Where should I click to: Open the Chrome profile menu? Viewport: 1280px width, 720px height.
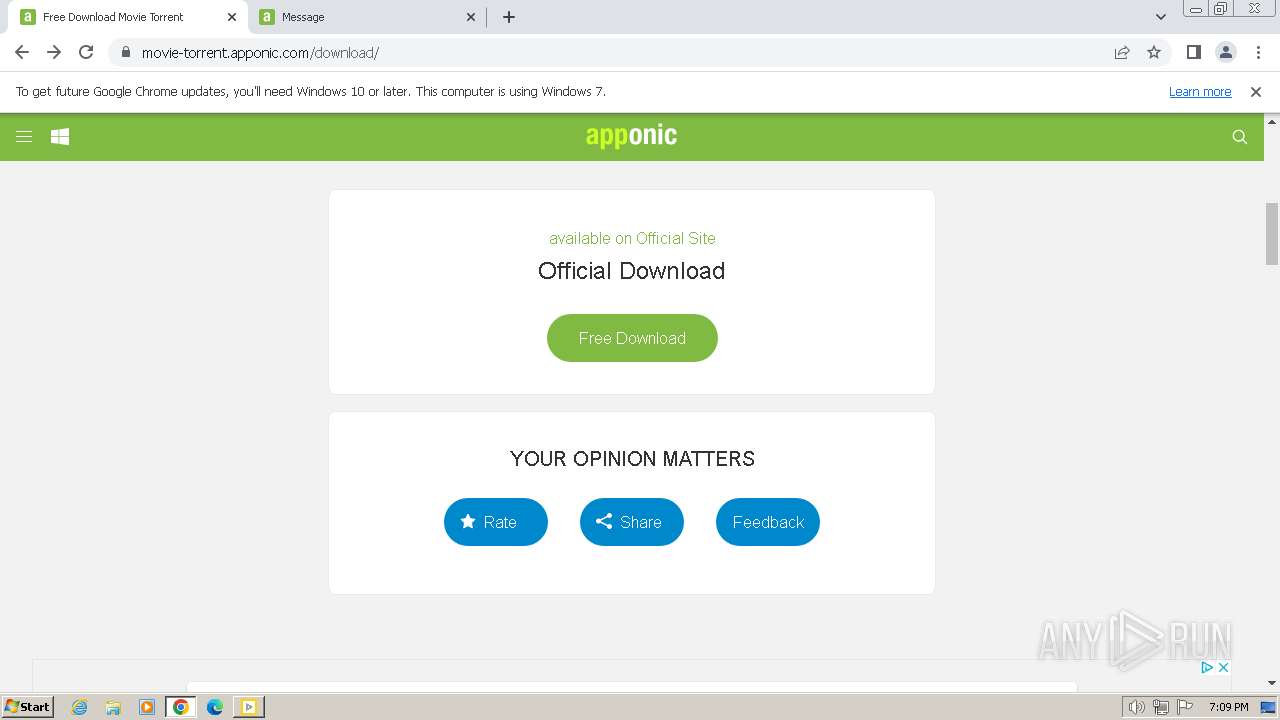[1225, 52]
